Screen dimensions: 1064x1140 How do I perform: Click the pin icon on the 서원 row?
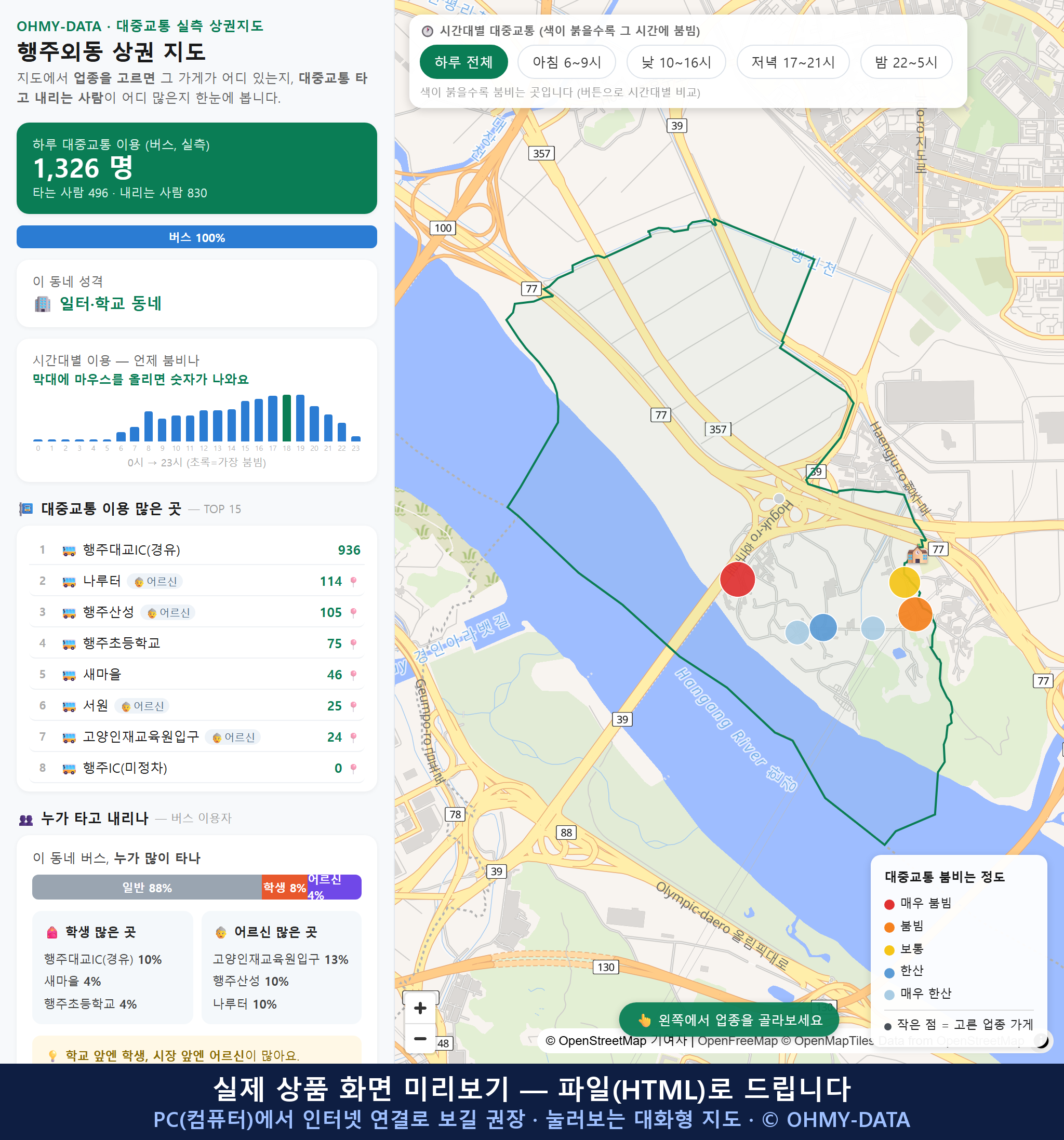pos(353,706)
